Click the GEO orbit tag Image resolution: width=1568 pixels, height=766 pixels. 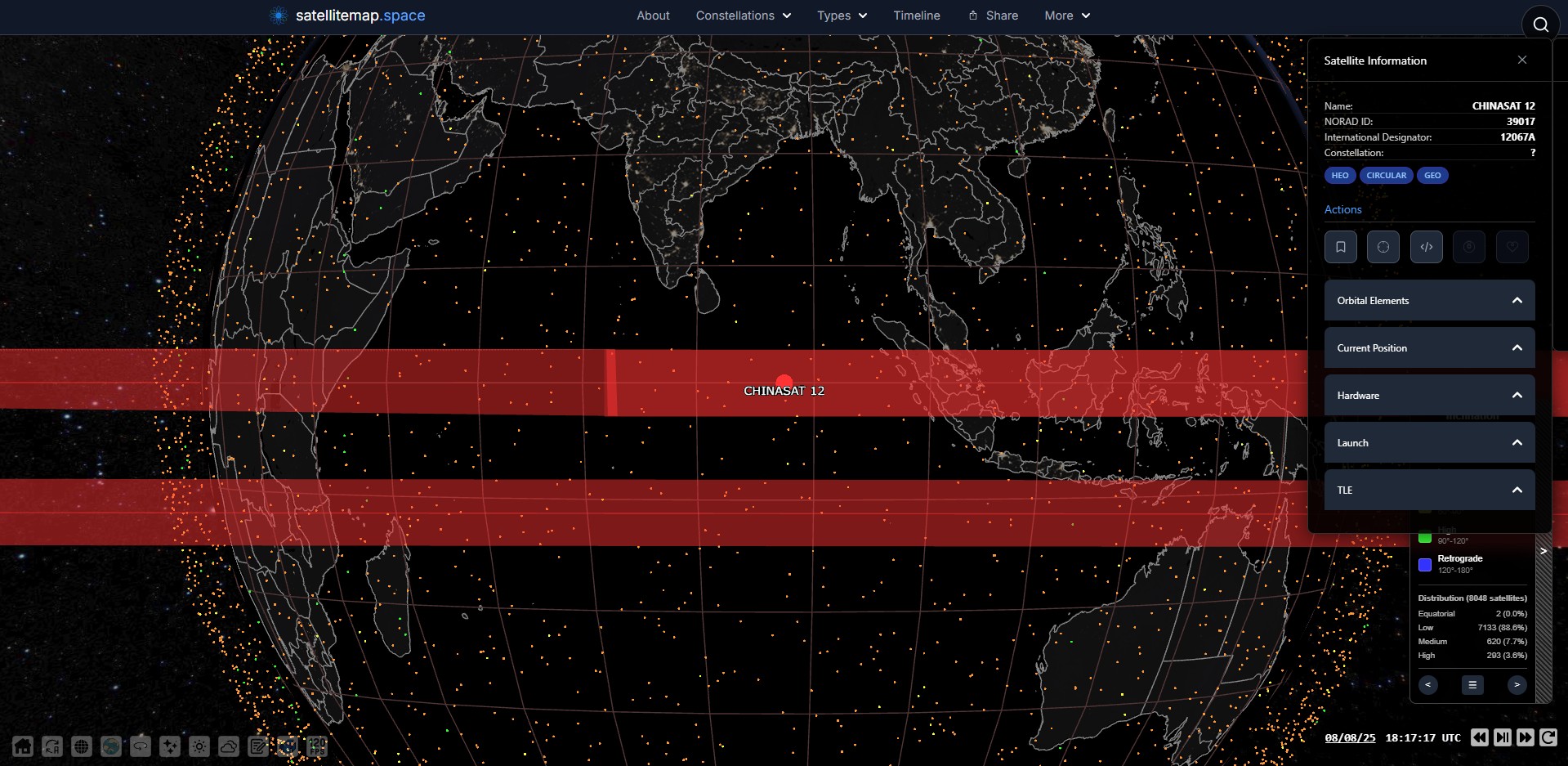1432,175
